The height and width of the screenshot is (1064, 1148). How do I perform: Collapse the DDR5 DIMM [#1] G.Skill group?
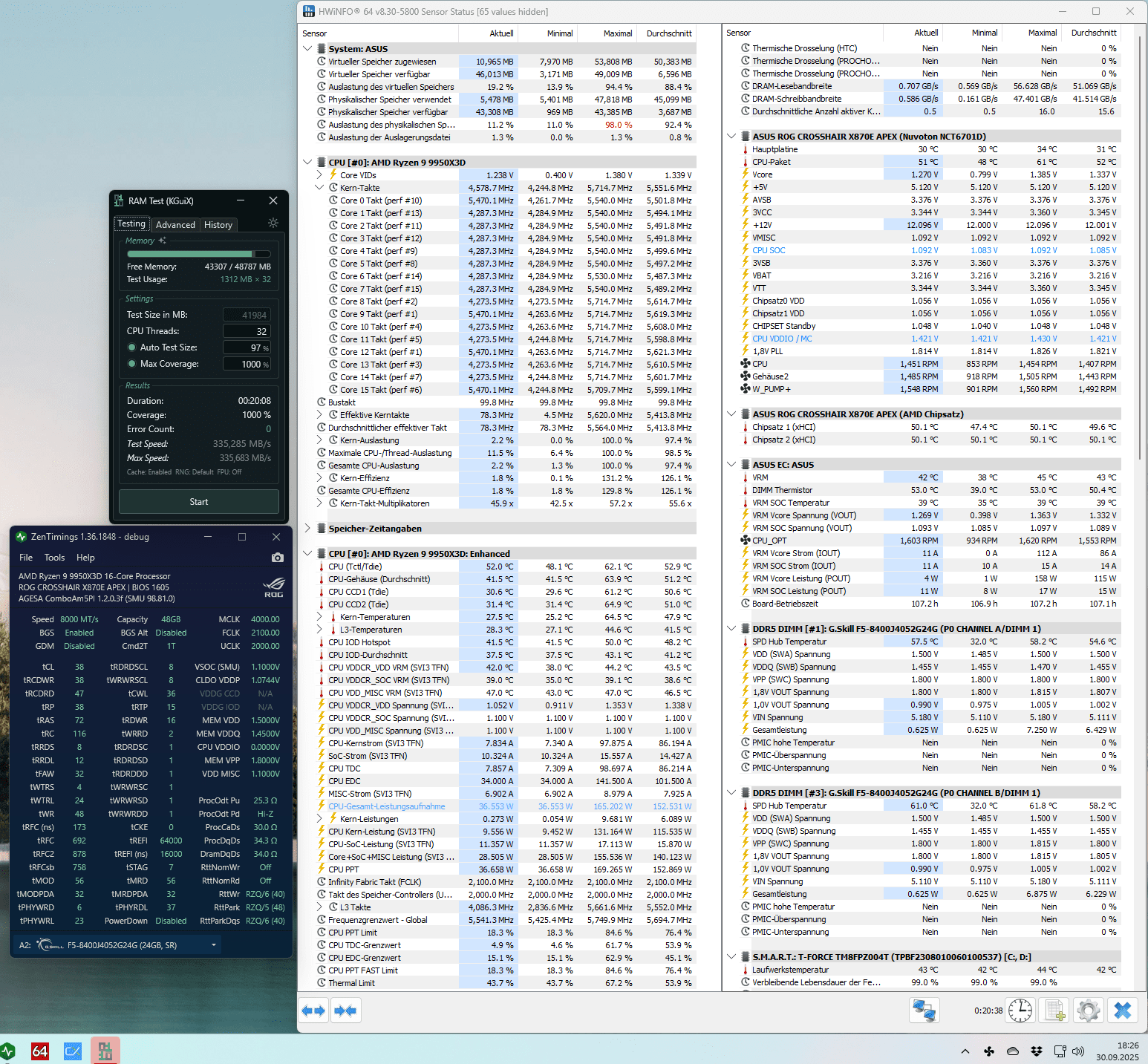point(731,629)
